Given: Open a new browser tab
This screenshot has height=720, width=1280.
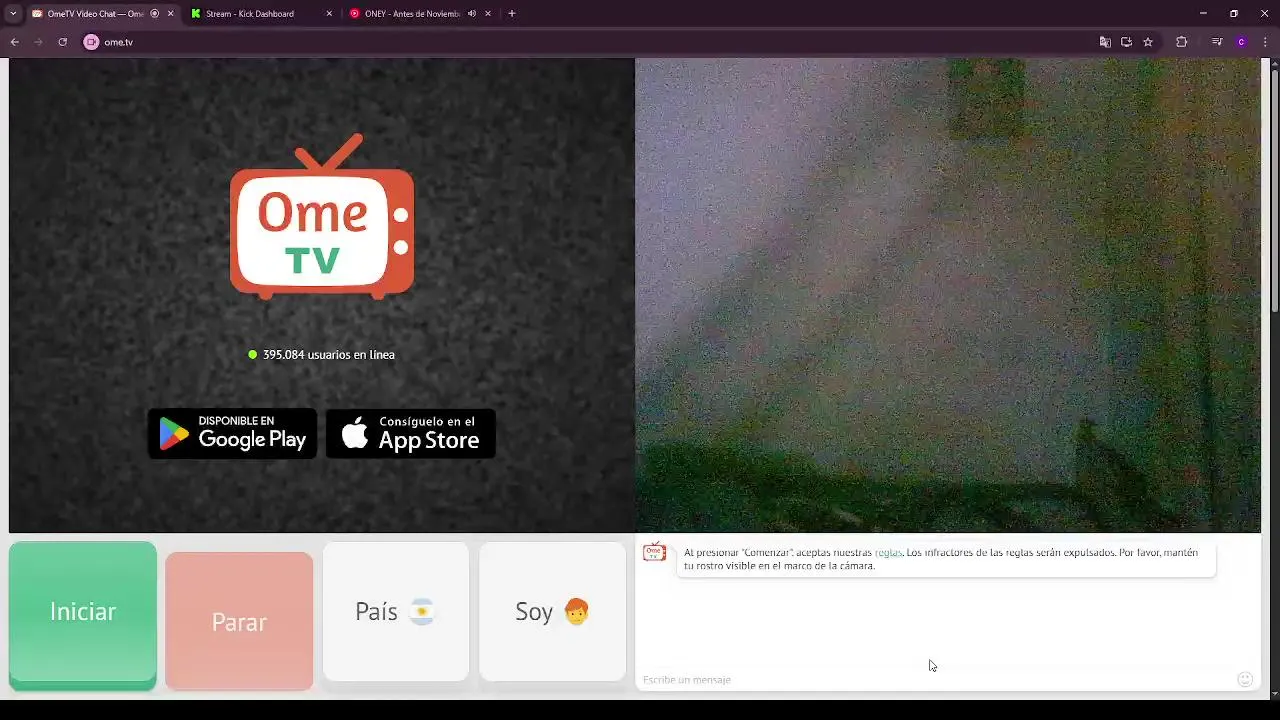Looking at the screenshot, I should tap(512, 14).
